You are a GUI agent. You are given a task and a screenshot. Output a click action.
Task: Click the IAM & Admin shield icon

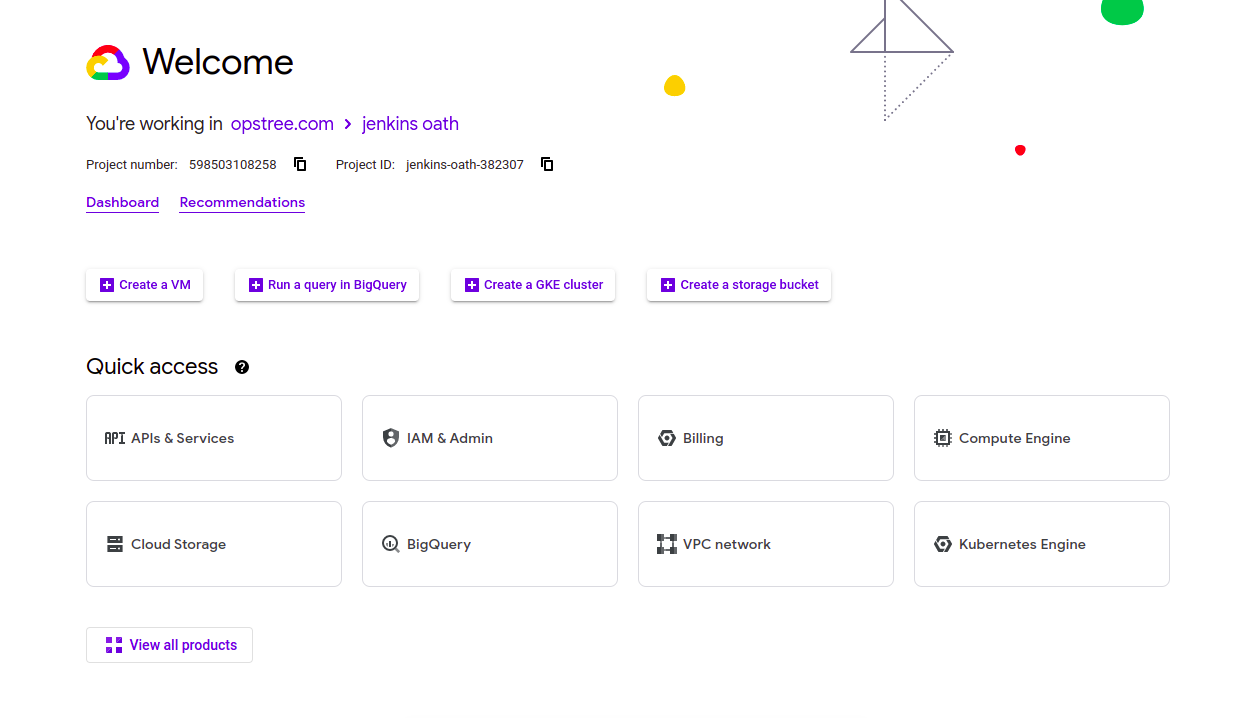tap(391, 438)
